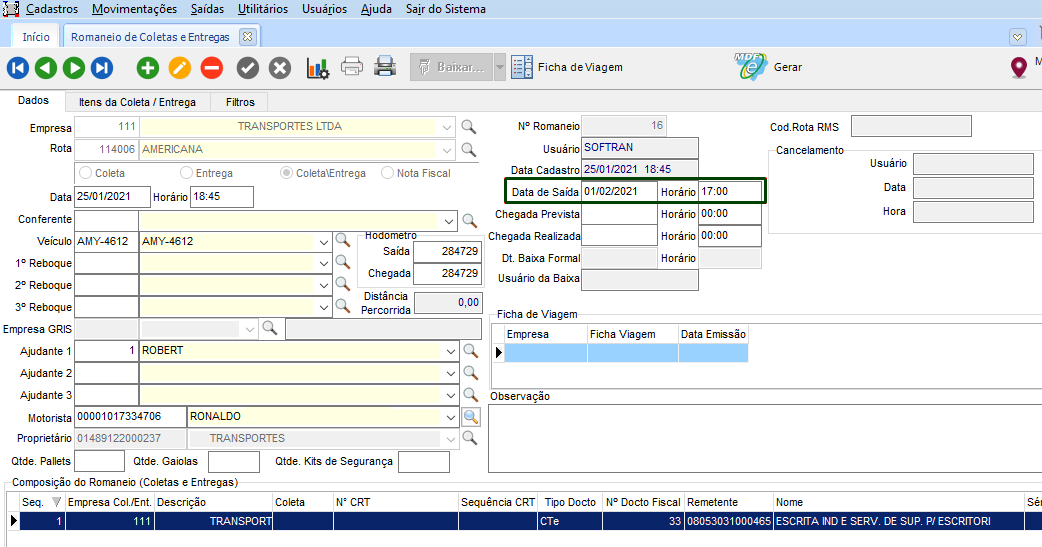
Task: Open the Rota AMERICANA dropdown
Action: [x=445, y=149]
